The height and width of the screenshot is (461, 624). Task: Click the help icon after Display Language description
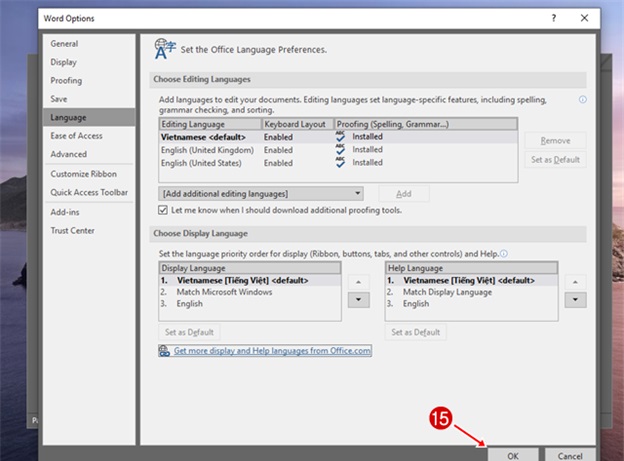(504, 254)
